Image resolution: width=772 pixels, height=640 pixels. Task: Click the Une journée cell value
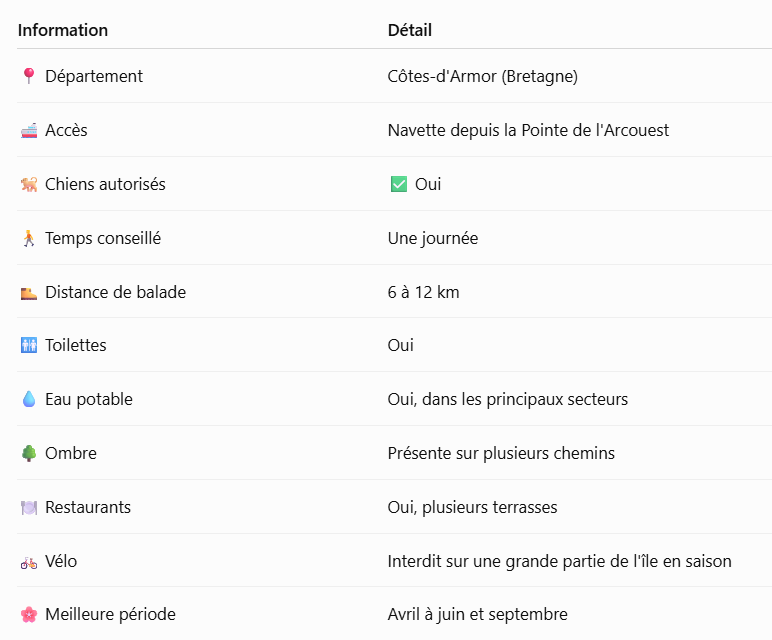433,238
